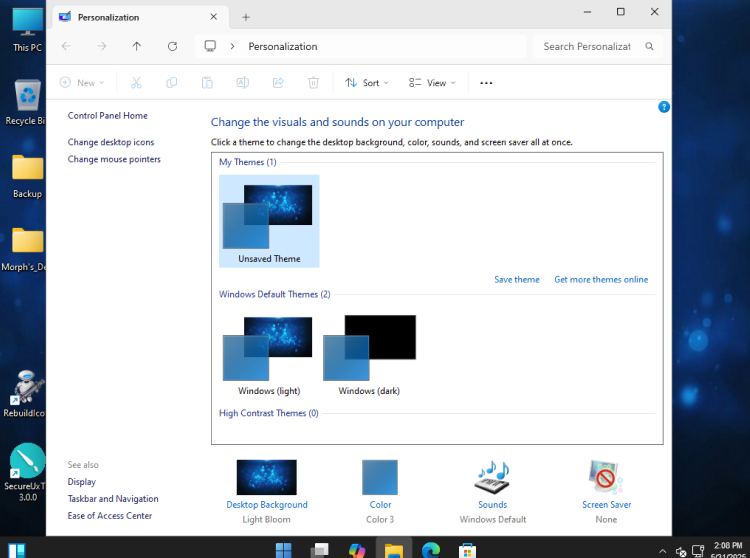The image size is (750, 558).
Task: Select the Morph's desktop folder
Action: pos(24,250)
